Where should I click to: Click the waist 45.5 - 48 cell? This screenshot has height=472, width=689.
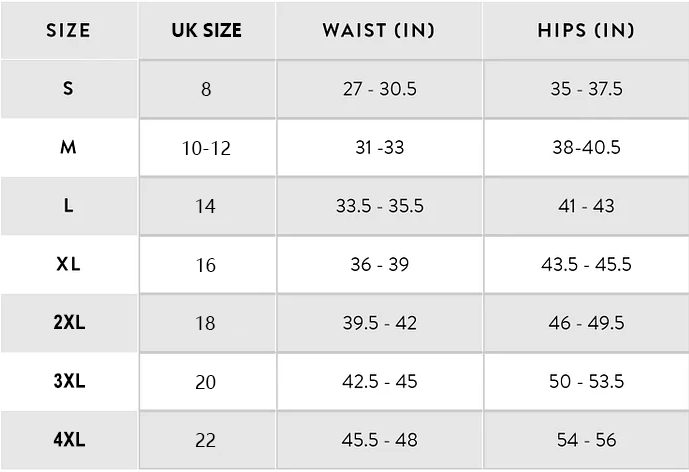click(x=379, y=440)
